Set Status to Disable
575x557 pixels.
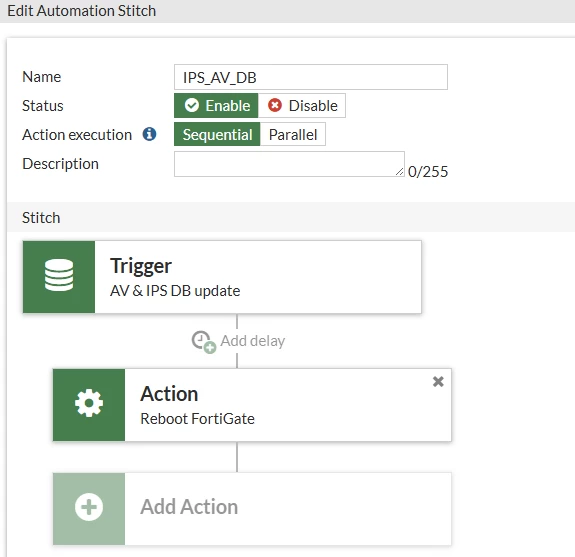(x=302, y=106)
